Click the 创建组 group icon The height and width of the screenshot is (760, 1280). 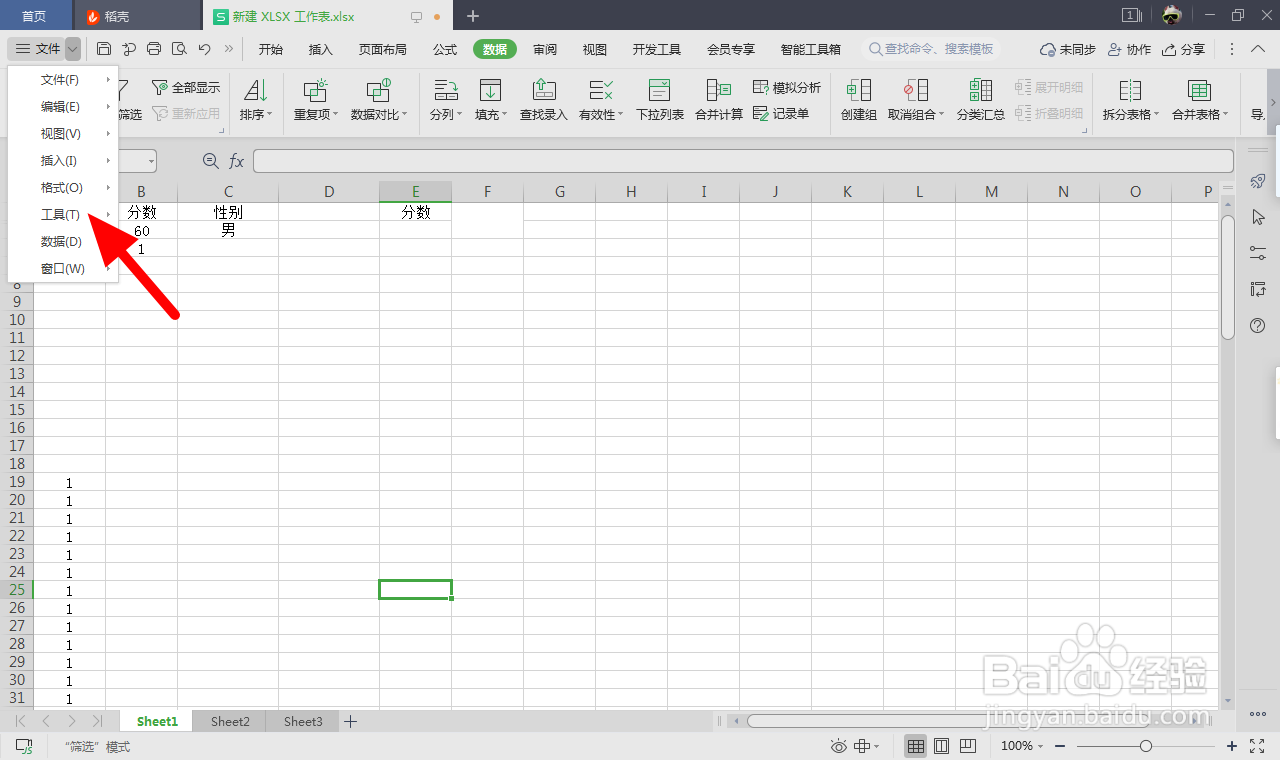[859, 90]
